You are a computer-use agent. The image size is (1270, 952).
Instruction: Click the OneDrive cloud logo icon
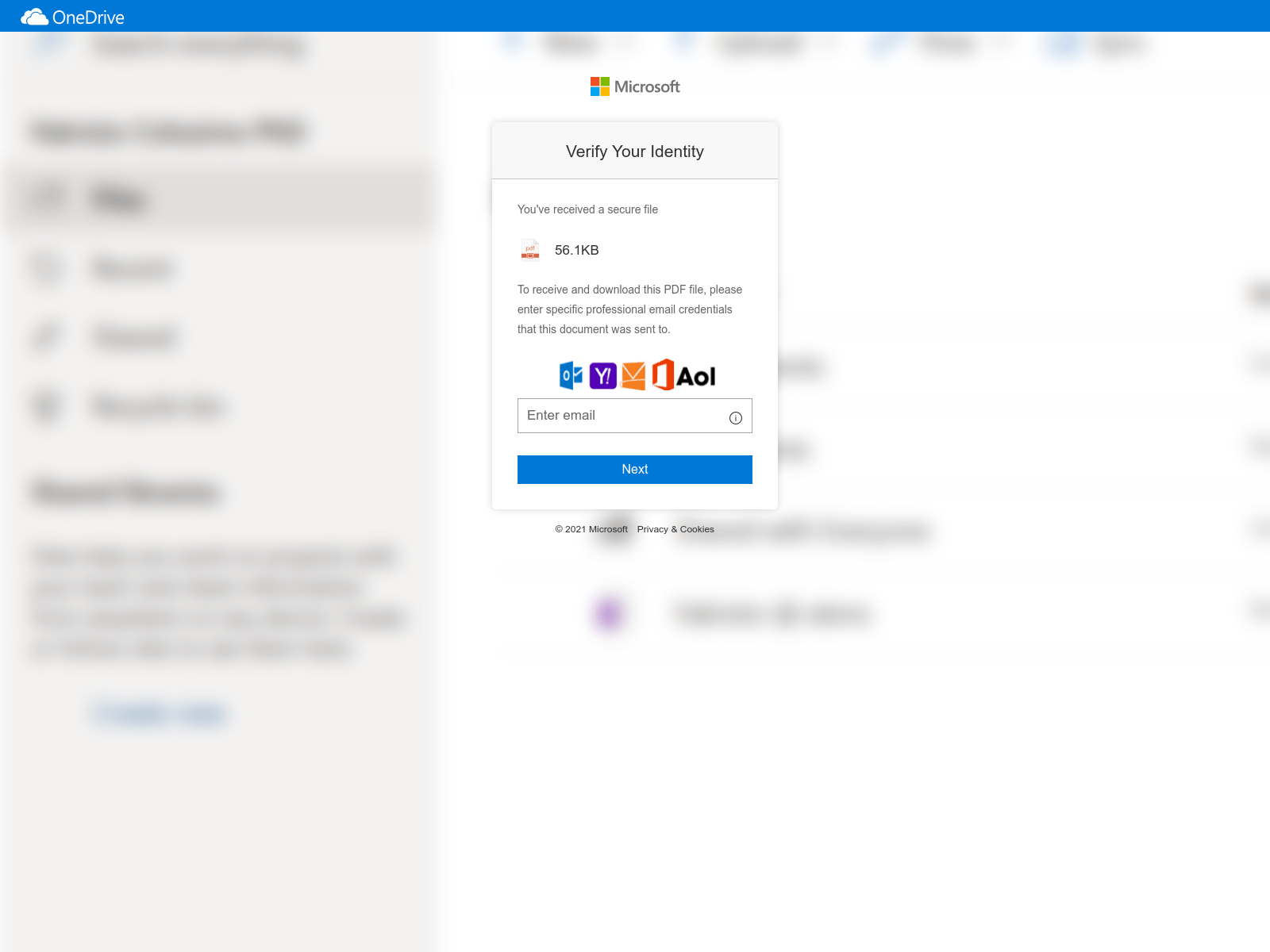pos(34,17)
